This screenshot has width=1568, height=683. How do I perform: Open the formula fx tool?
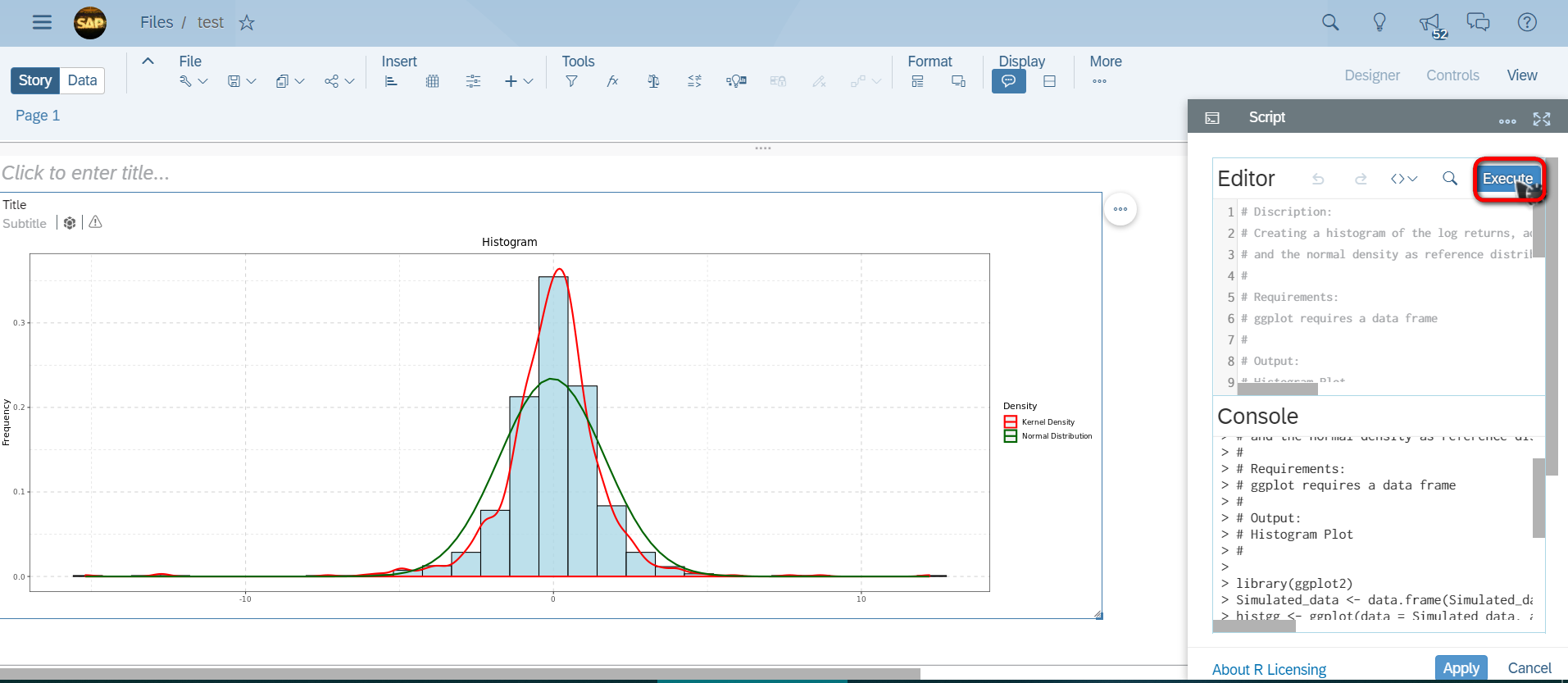click(x=612, y=81)
